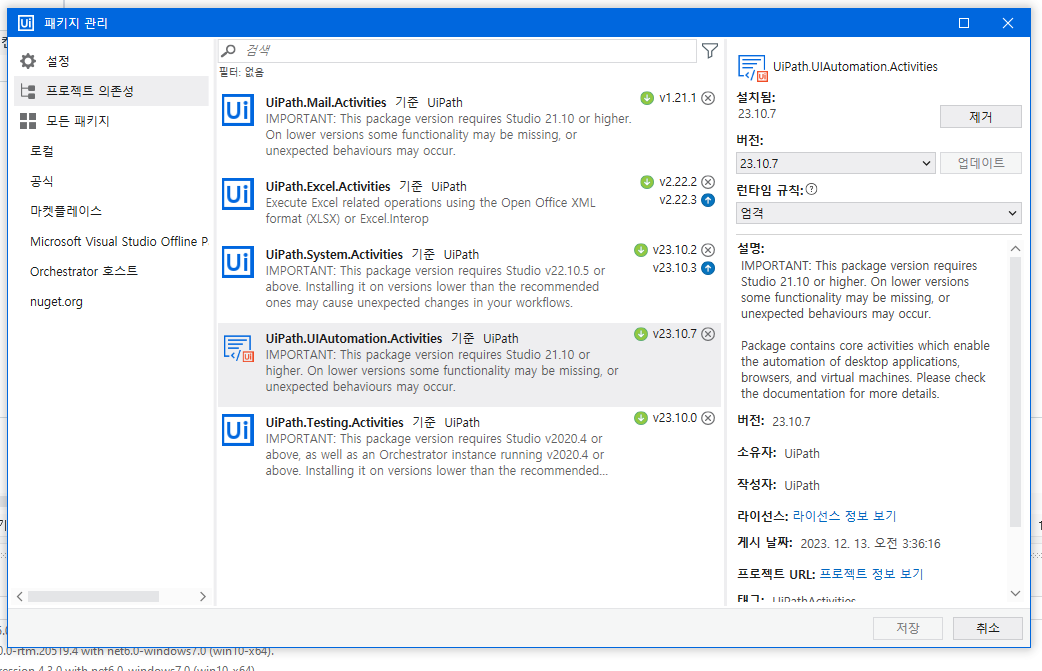The image size is (1042, 671).
Task: Click the UiPath.Testing.Activities package logo
Action: (x=237, y=430)
